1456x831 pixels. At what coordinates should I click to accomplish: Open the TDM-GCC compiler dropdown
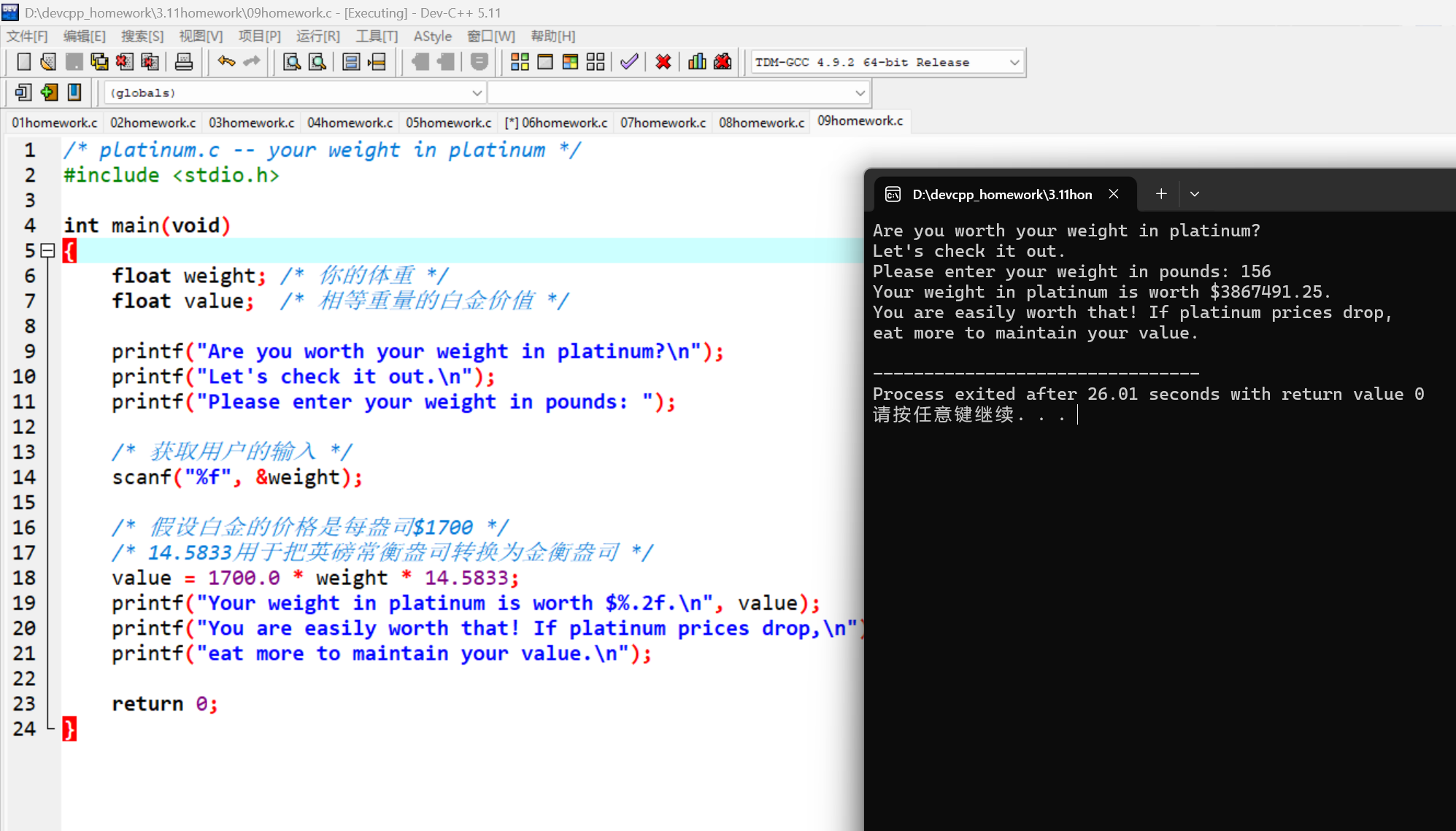(x=1014, y=63)
